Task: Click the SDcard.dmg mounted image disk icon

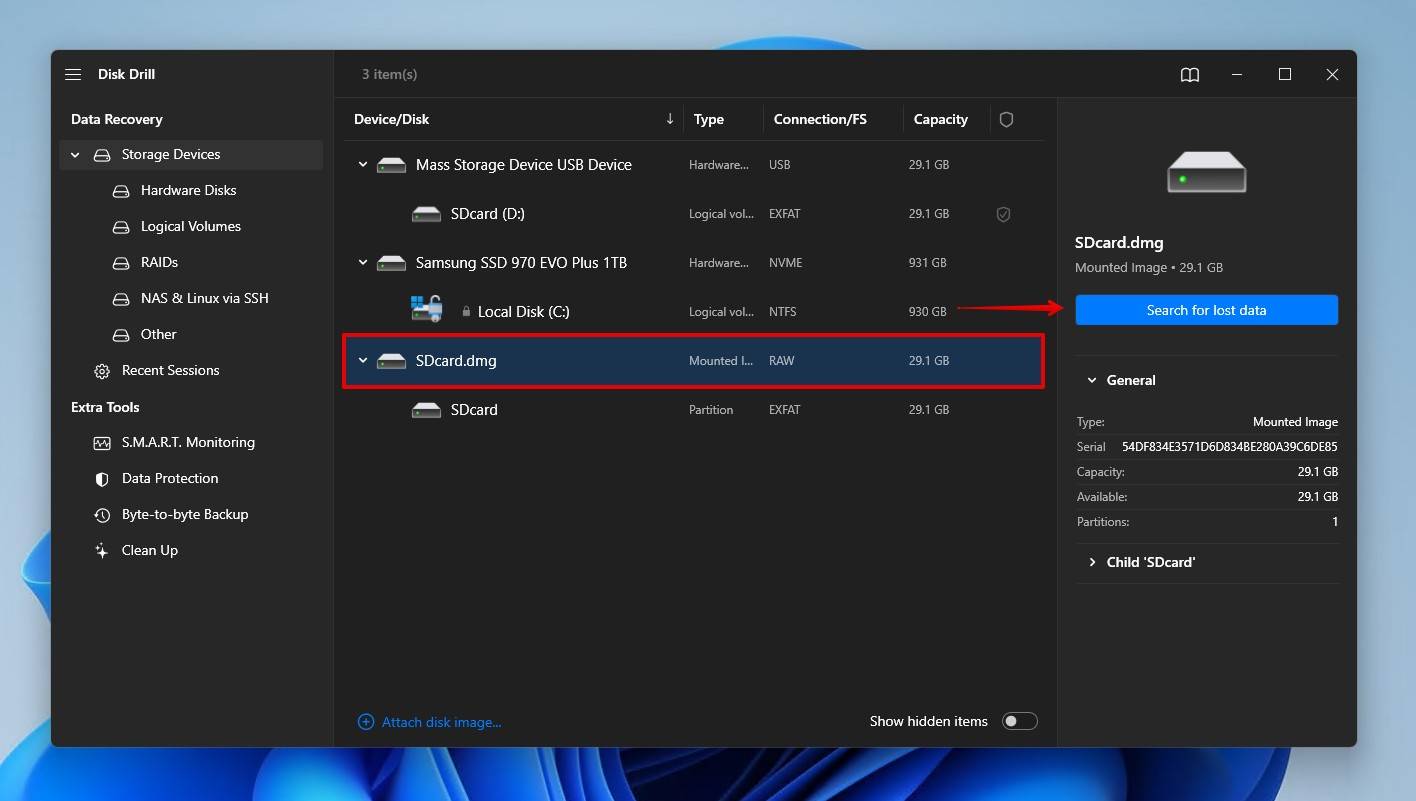Action: pos(391,361)
